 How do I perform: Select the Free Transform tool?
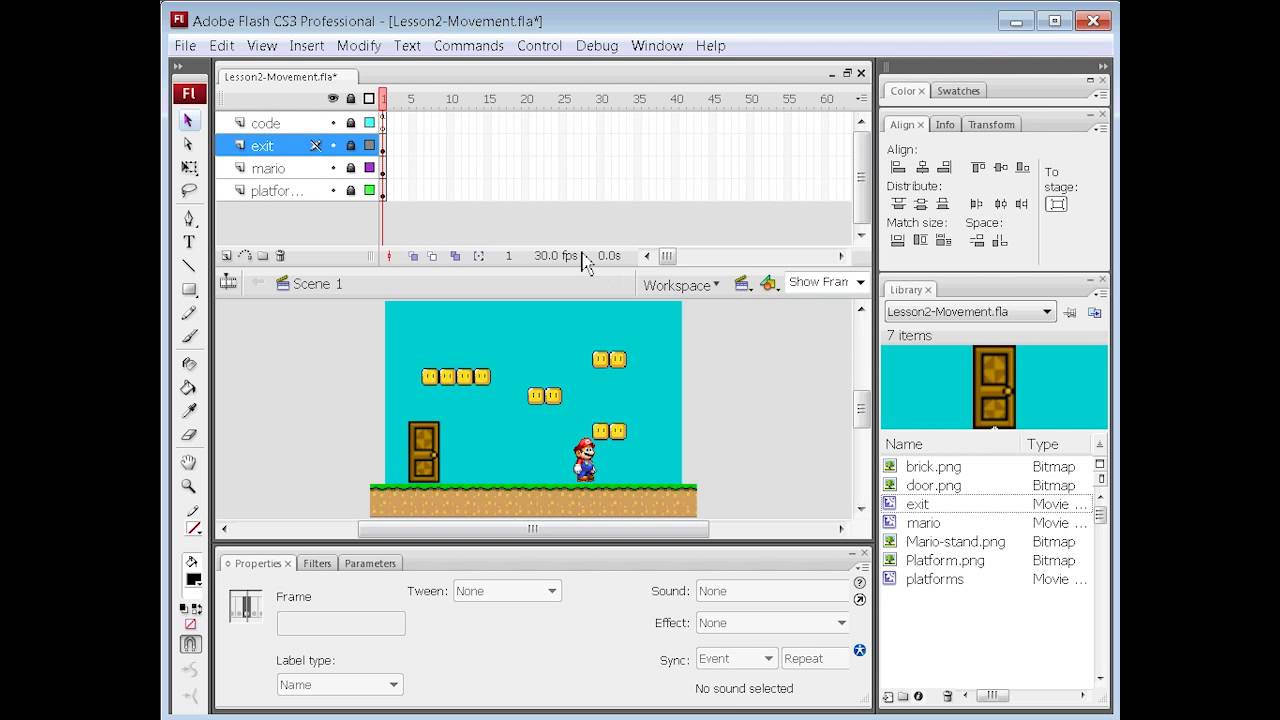click(188, 167)
